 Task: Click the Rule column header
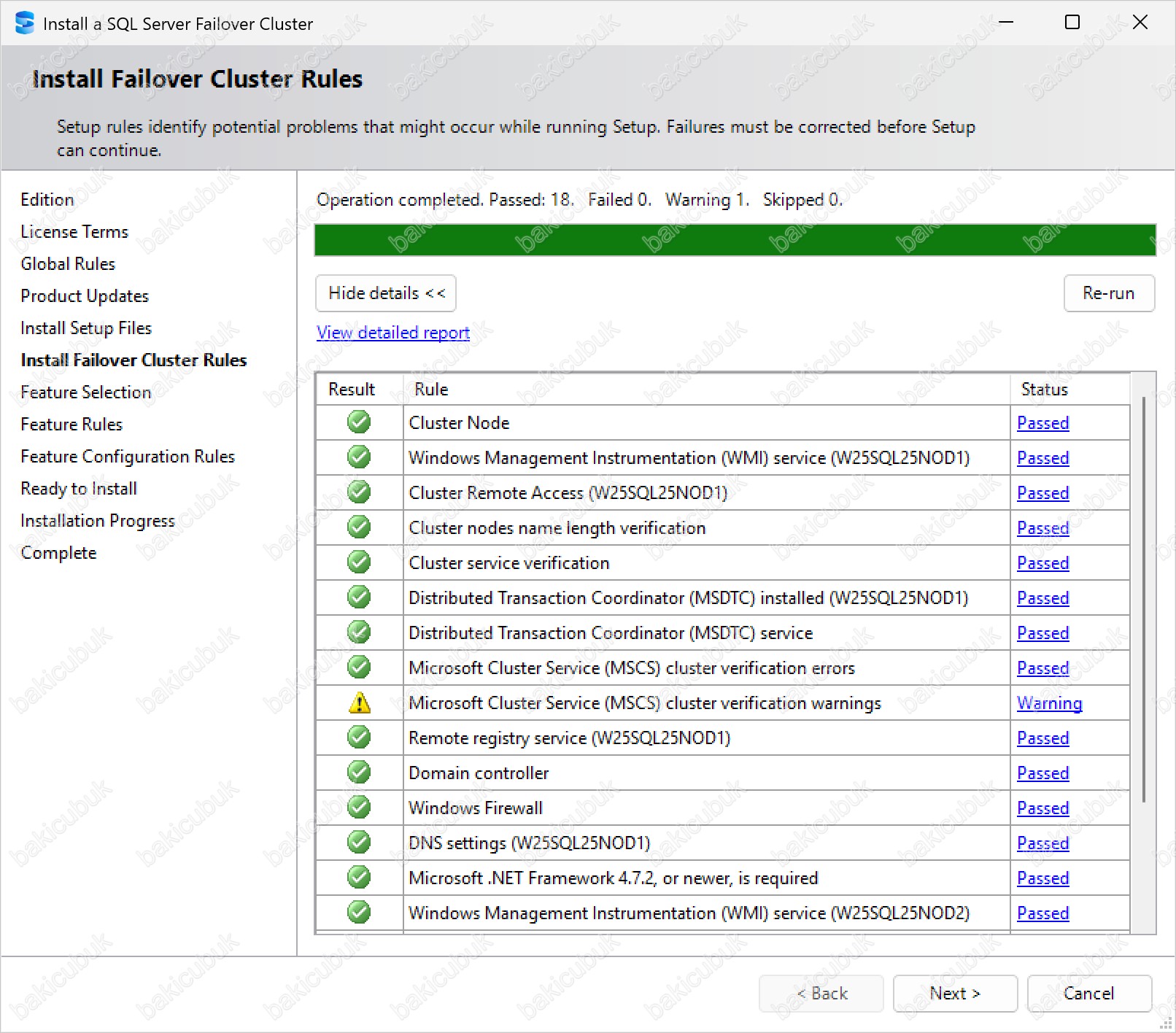click(x=431, y=390)
